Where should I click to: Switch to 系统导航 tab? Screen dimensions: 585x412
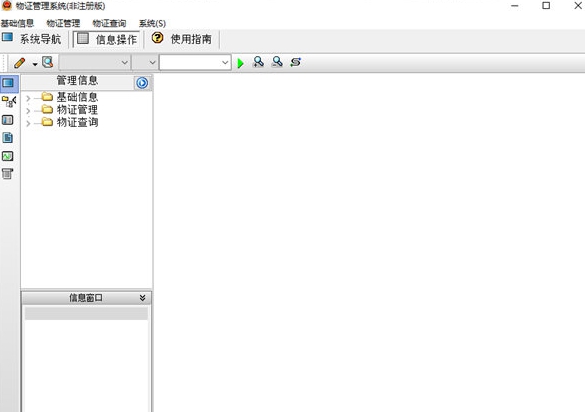pos(32,39)
